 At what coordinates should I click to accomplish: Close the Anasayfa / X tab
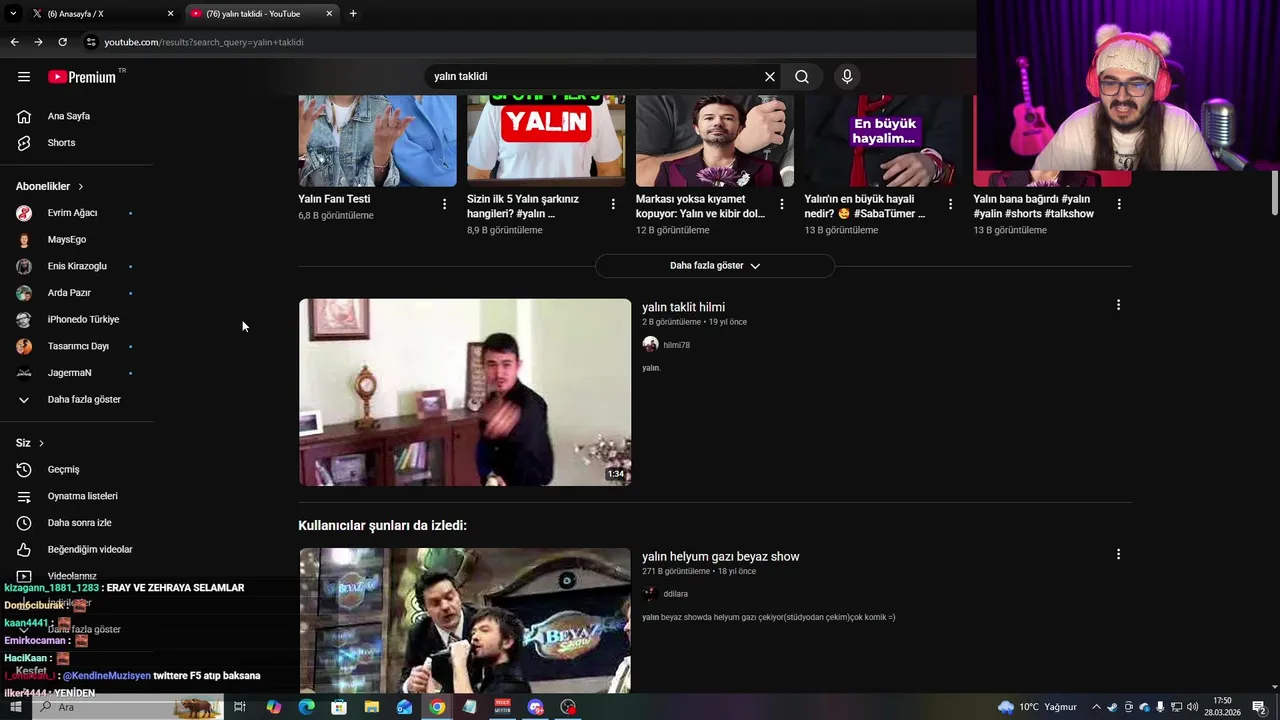[170, 13]
